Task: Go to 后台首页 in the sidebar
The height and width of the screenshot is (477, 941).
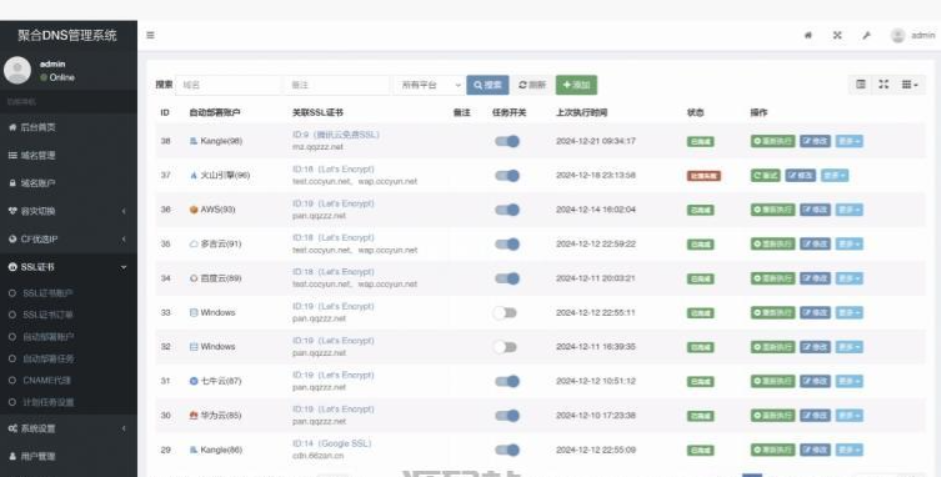Action: (x=68, y=127)
